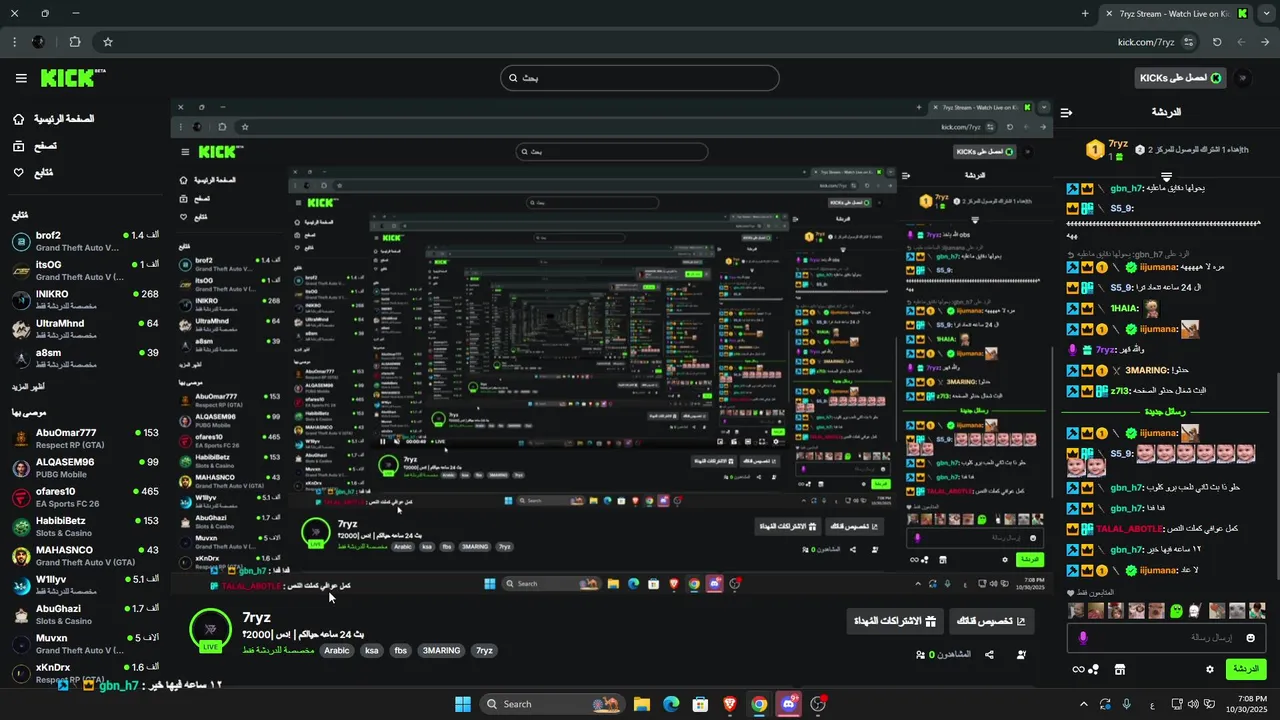Click the kick.com/7ryz address bar
Image resolution: width=1280 pixels, height=720 pixels.
coord(1146,42)
